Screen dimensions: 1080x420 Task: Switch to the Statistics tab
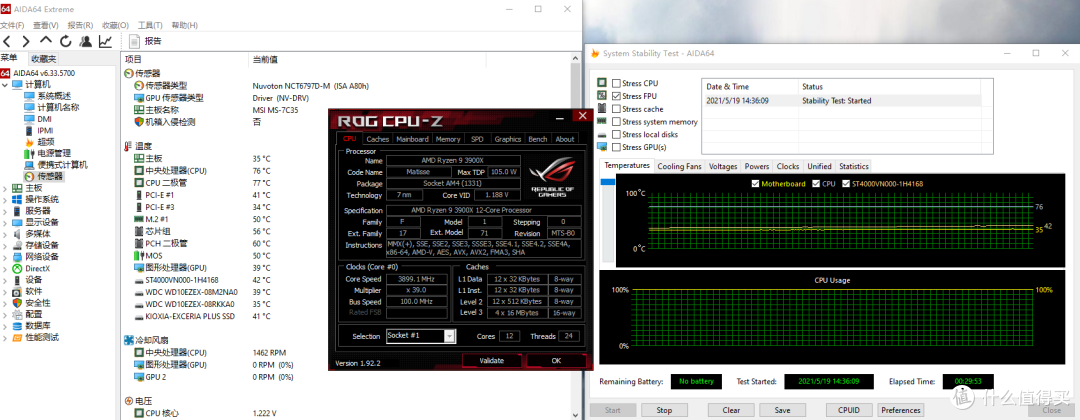click(x=853, y=166)
